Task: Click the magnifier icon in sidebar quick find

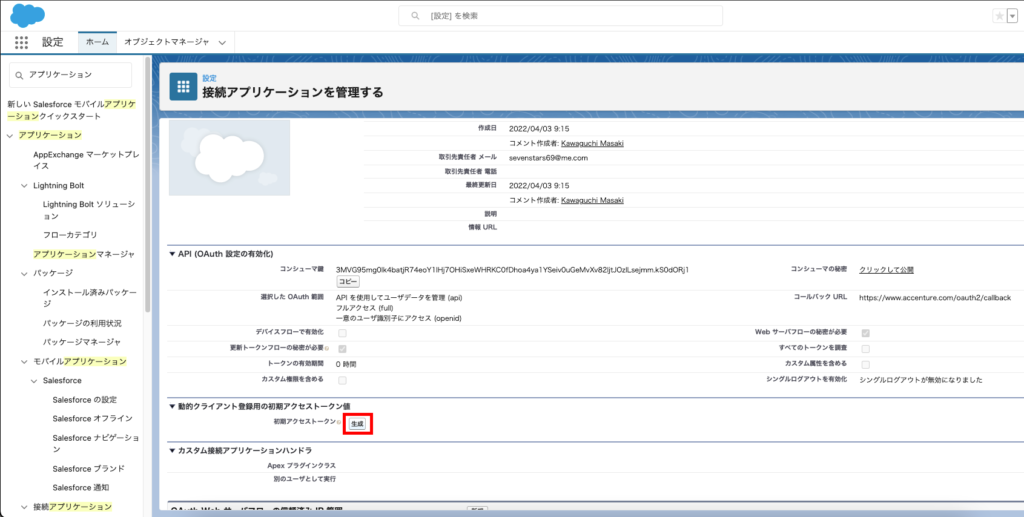Action: pyautogui.click(x=20, y=75)
